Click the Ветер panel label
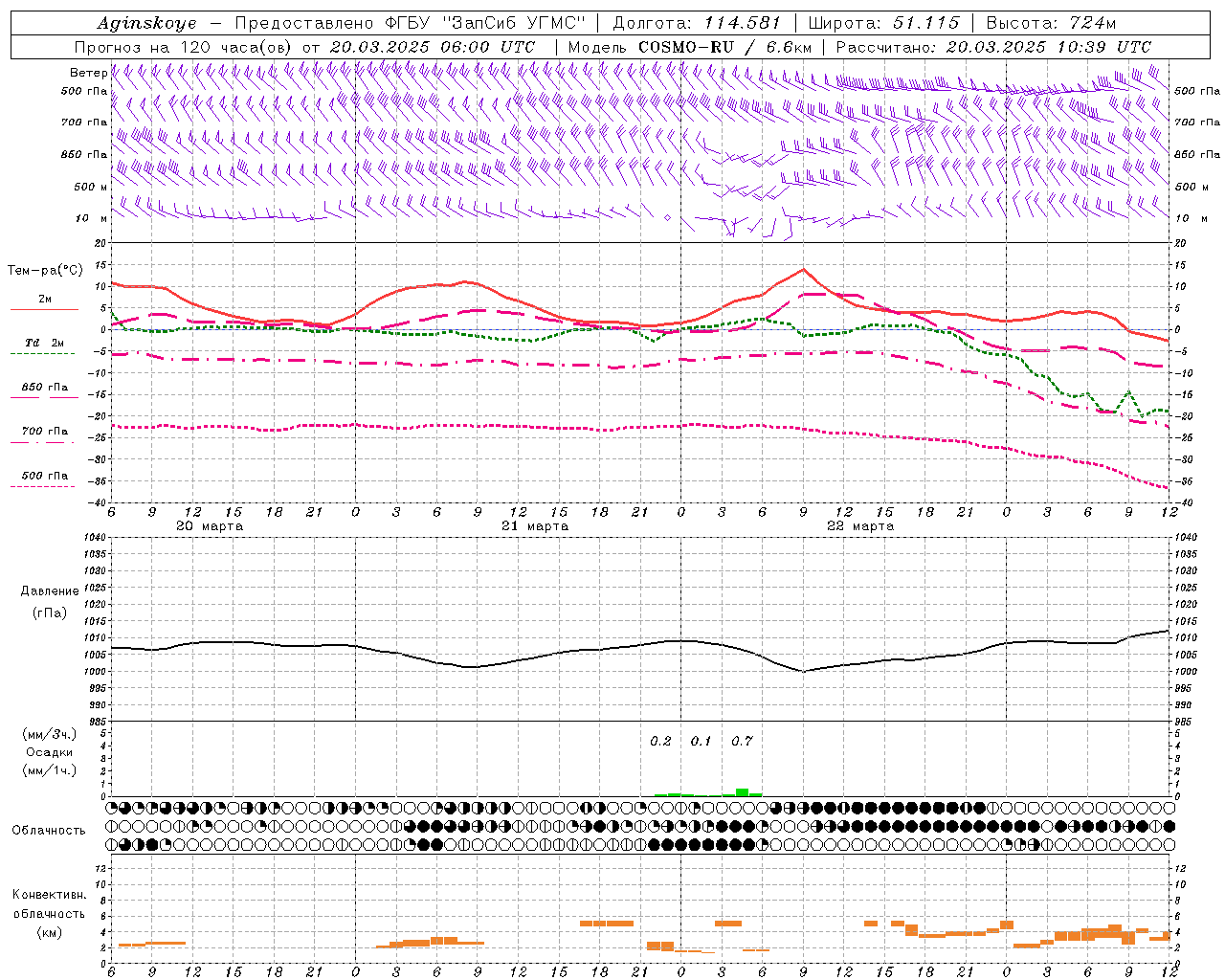Viewport: 1225px width, 980px height. [89, 73]
